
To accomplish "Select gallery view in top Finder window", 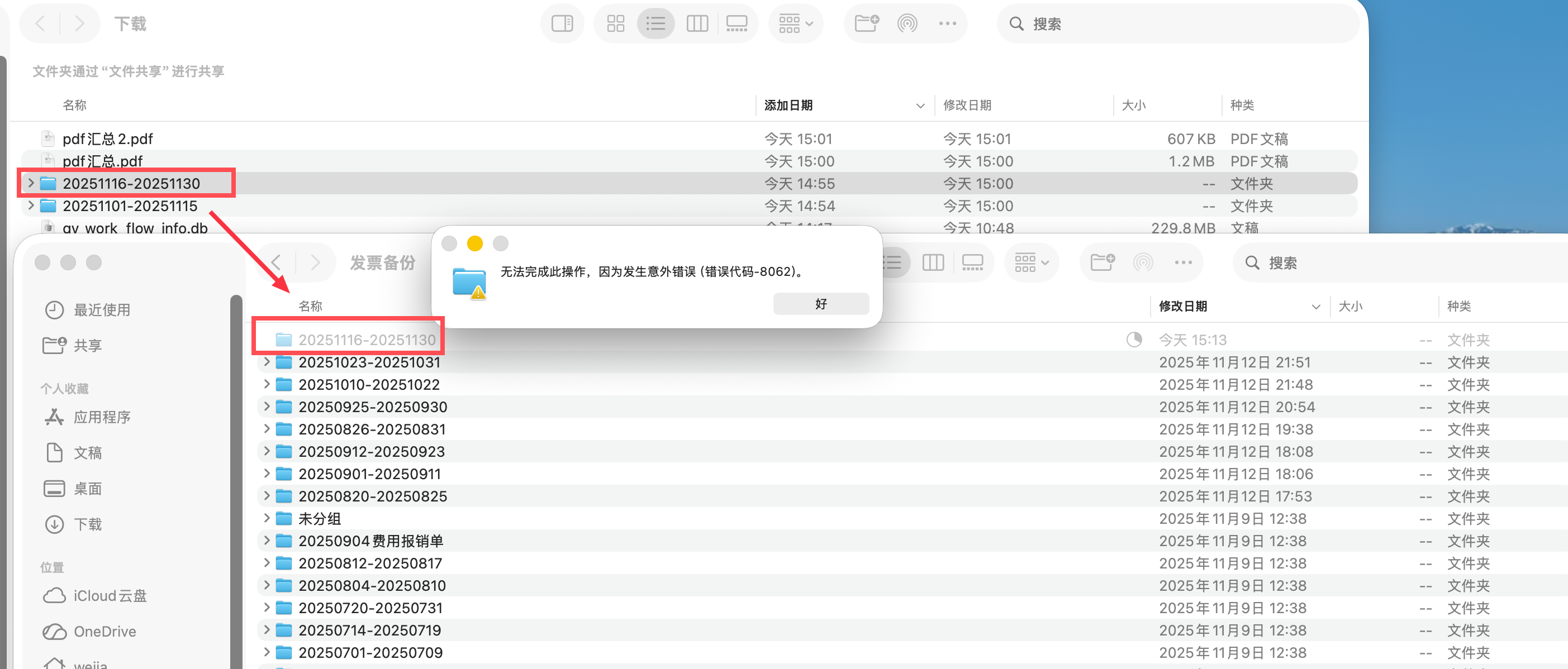I will point(737,23).
